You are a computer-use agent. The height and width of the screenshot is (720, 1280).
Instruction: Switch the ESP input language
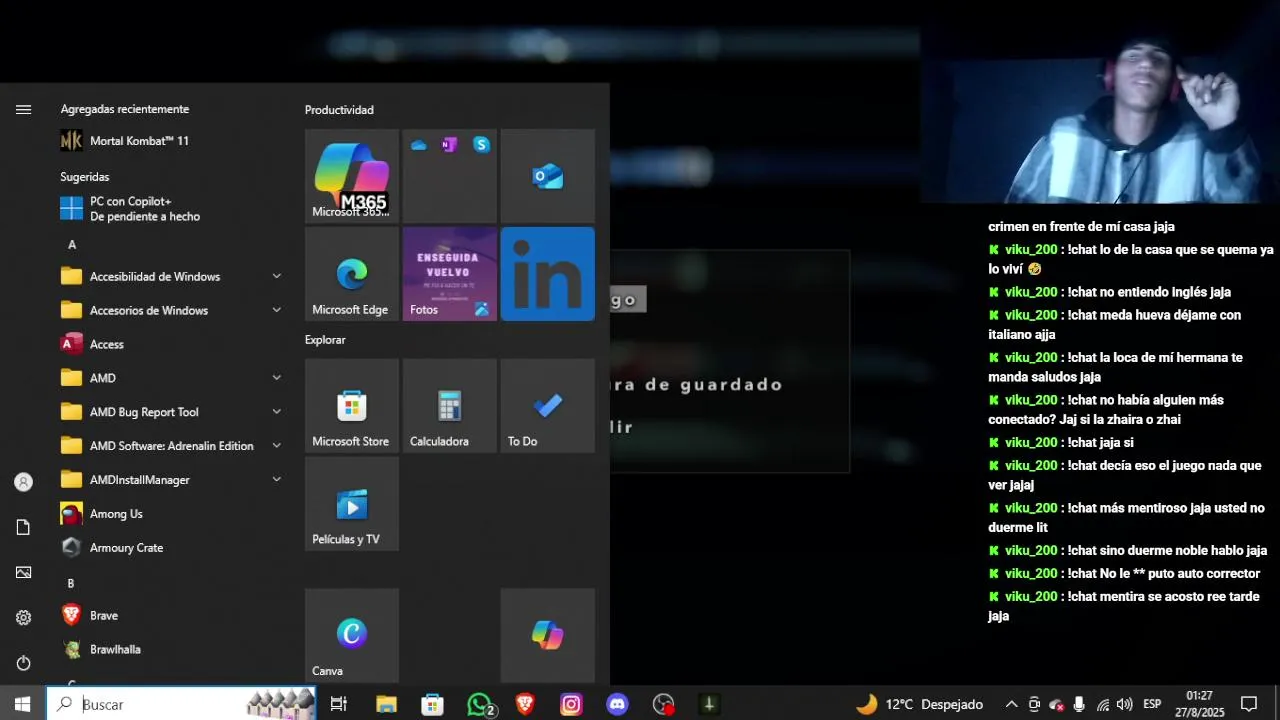click(1152, 704)
